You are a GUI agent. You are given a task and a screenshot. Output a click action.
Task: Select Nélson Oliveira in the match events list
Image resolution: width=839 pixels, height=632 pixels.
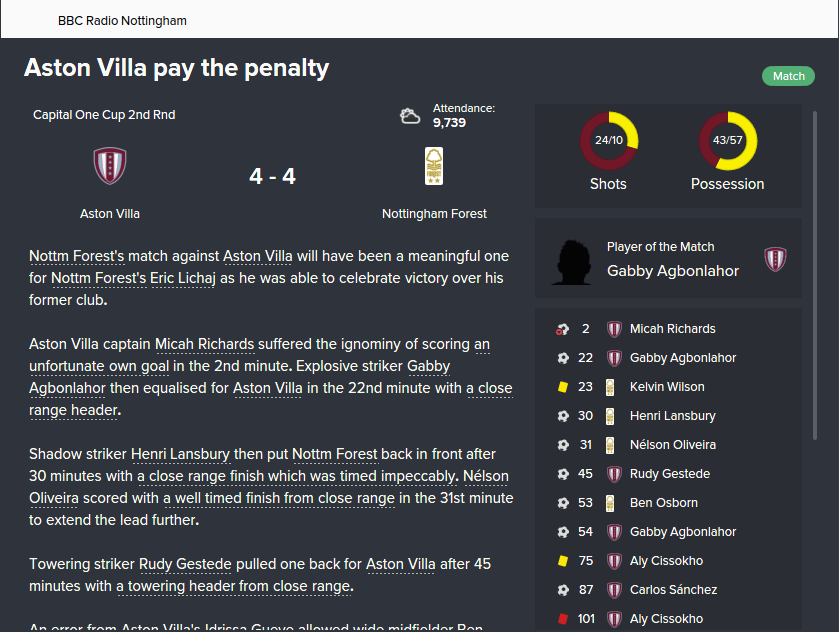[x=672, y=445]
